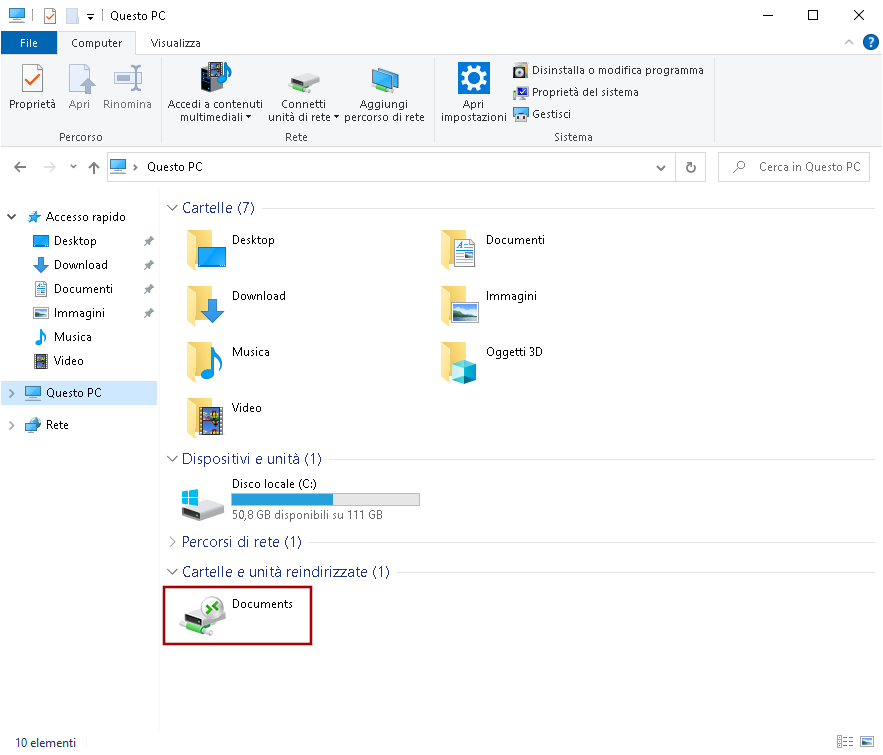Open Proprietà del sistema
The width and height of the screenshot is (883, 755).
pyautogui.click(x=576, y=92)
